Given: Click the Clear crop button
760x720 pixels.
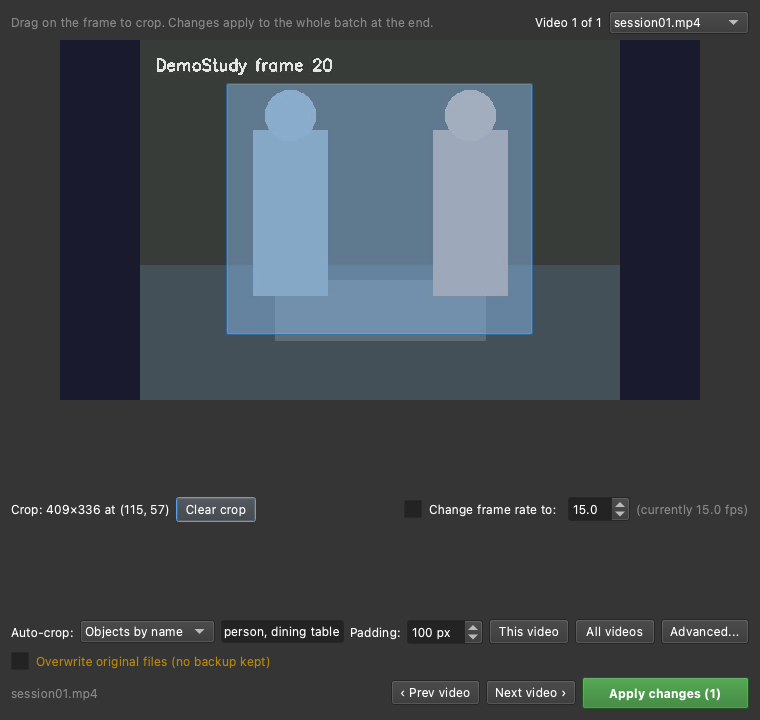Looking at the screenshot, I should [216, 510].
